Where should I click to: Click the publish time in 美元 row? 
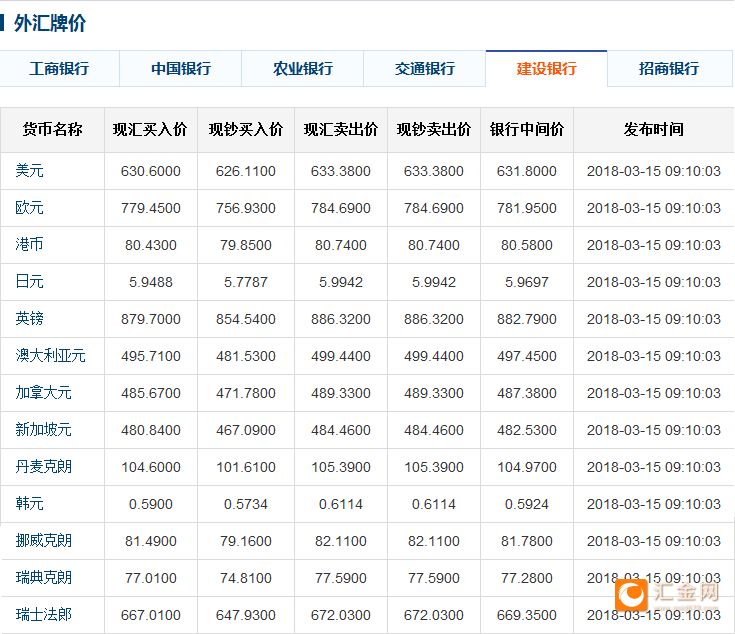(x=653, y=171)
